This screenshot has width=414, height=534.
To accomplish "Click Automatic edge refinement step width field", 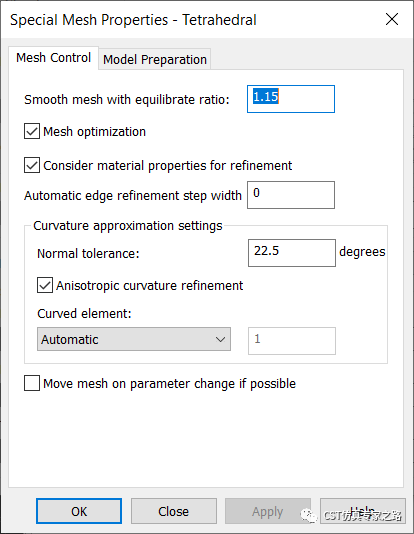I will (291, 195).
